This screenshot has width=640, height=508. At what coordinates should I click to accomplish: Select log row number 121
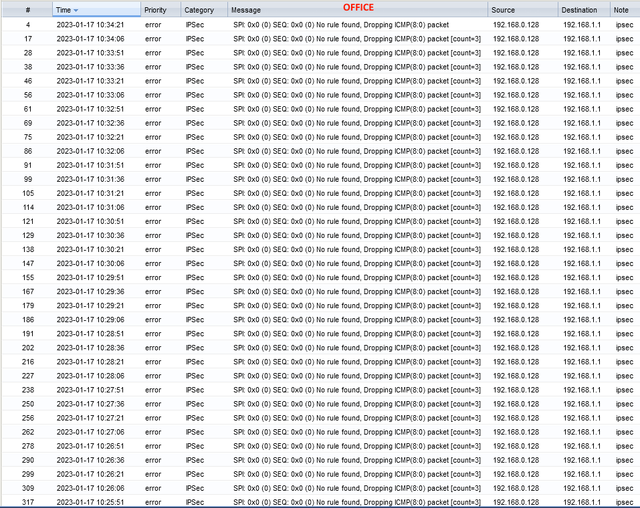(x=28, y=222)
